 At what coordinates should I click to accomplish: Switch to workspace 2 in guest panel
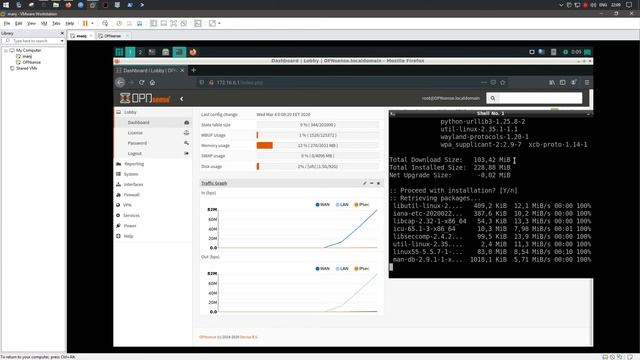tap(140, 52)
